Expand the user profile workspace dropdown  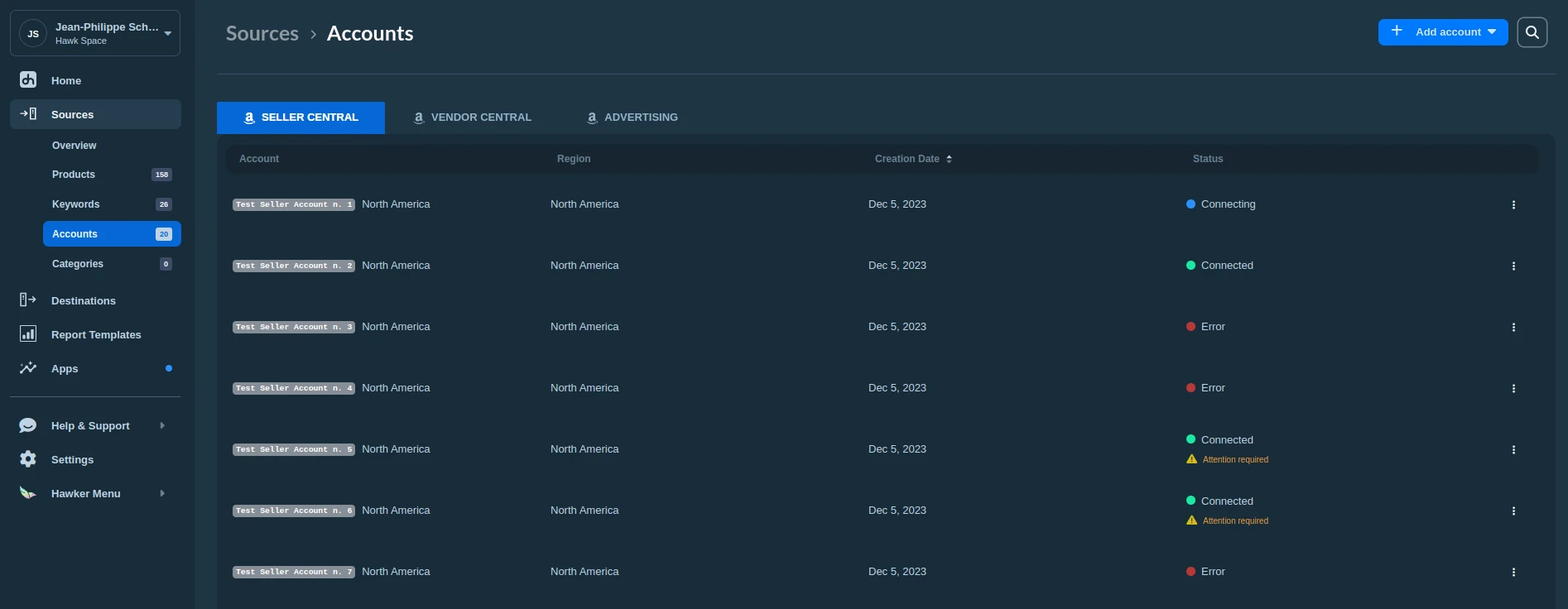pyautogui.click(x=167, y=33)
